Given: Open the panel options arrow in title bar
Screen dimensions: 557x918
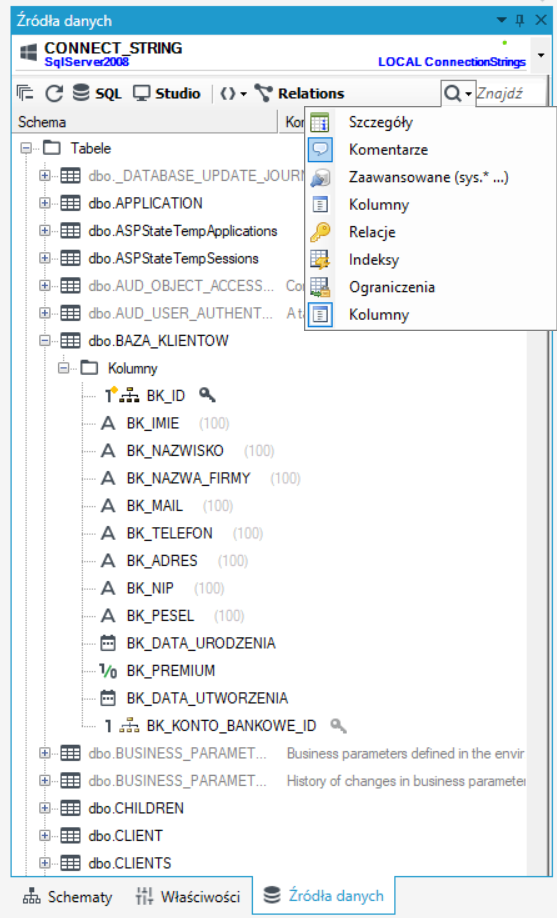Looking at the screenshot, I should pyautogui.click(x=501, y=20).
